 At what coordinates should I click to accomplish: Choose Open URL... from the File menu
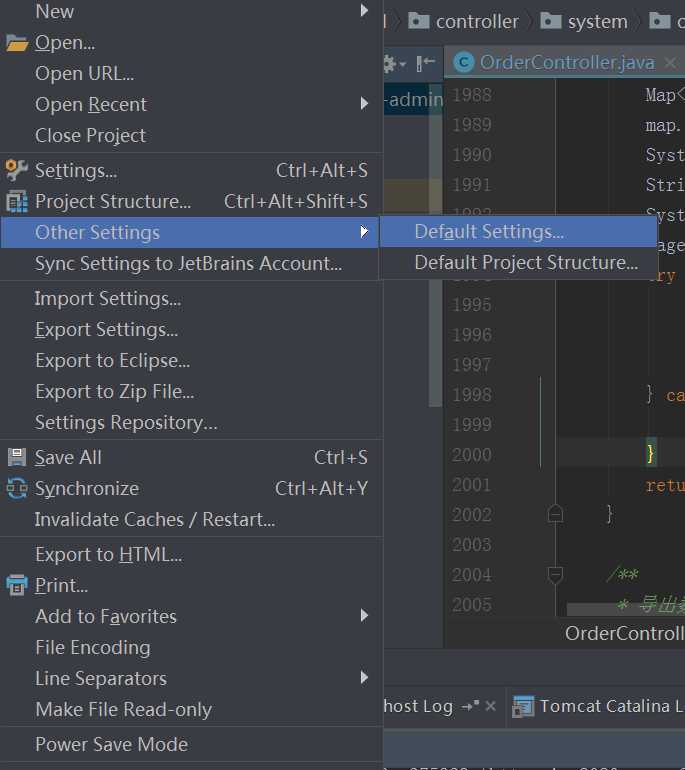[192, 74]
